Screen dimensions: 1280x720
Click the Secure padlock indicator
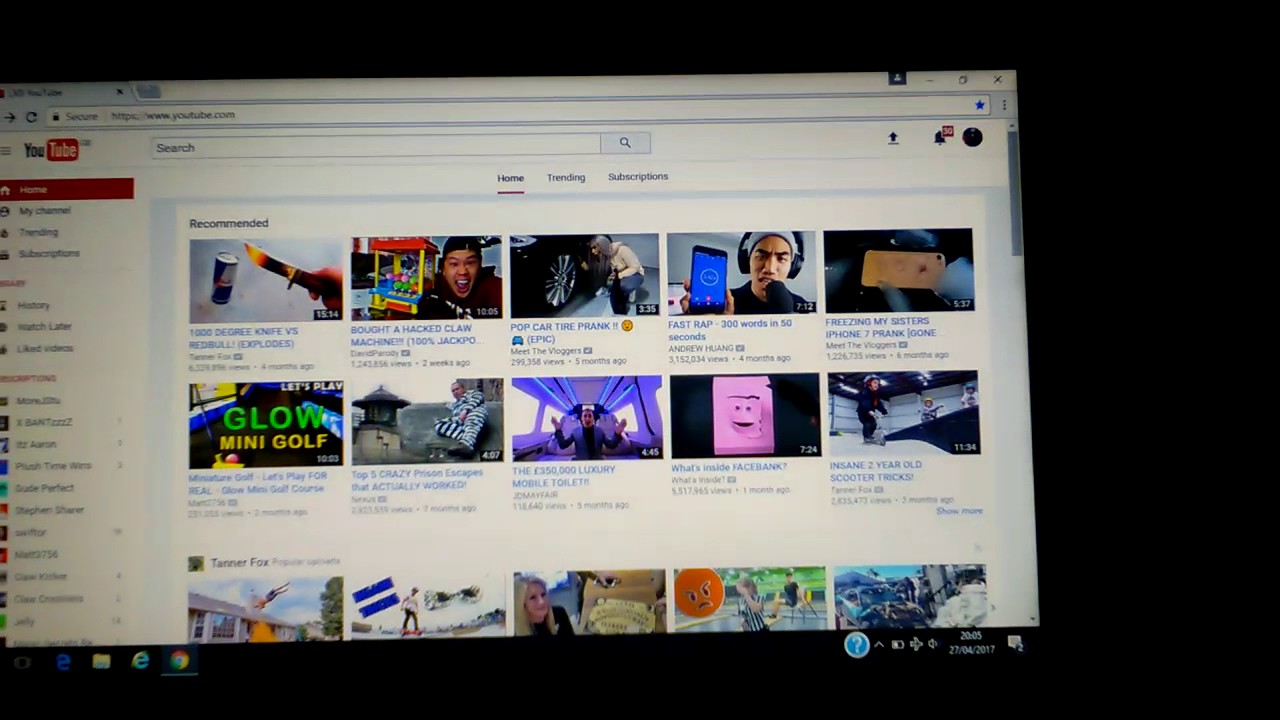56,116
